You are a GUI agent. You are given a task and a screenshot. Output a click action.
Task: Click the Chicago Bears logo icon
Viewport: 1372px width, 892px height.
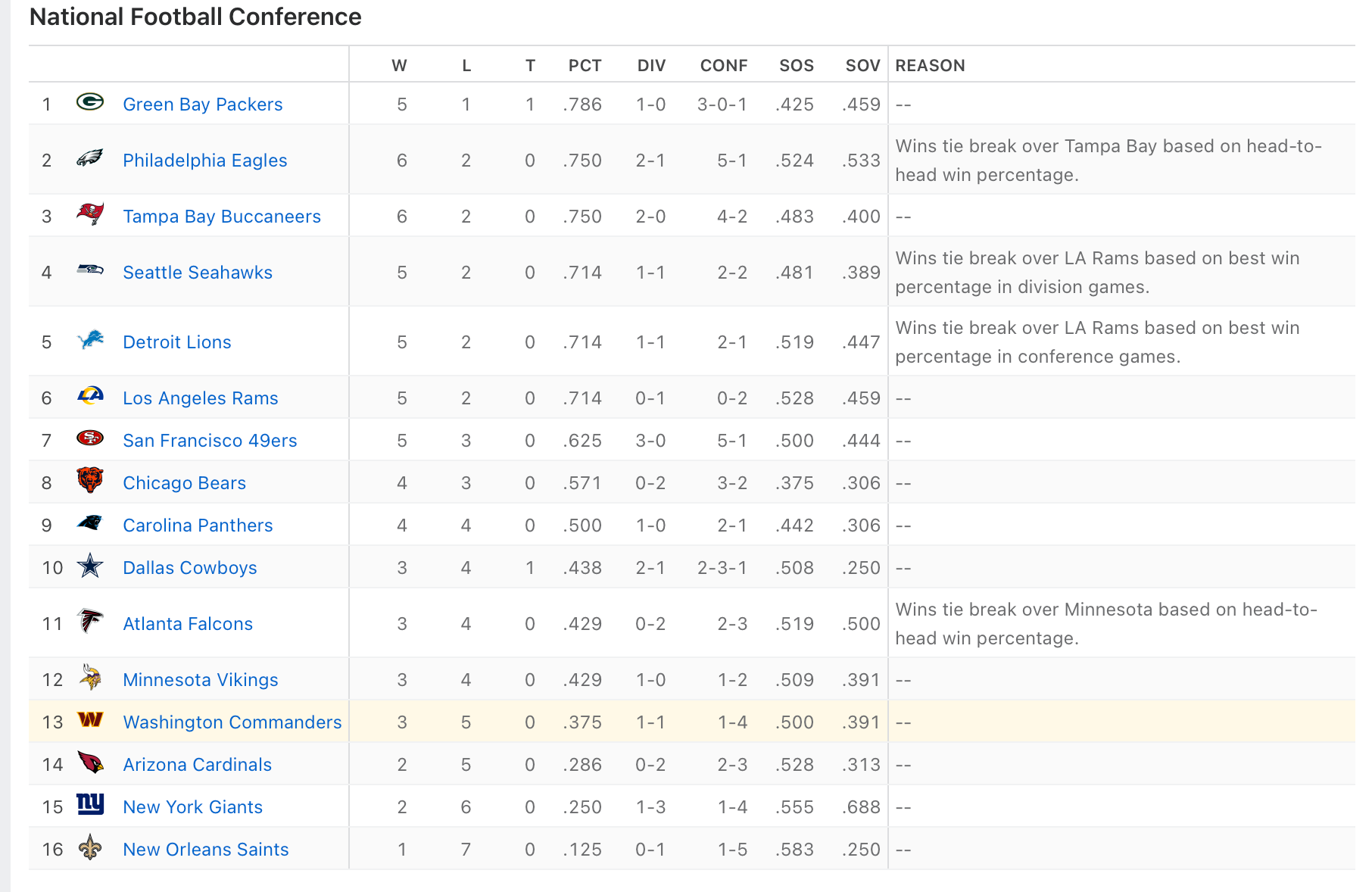coord(90,481)
